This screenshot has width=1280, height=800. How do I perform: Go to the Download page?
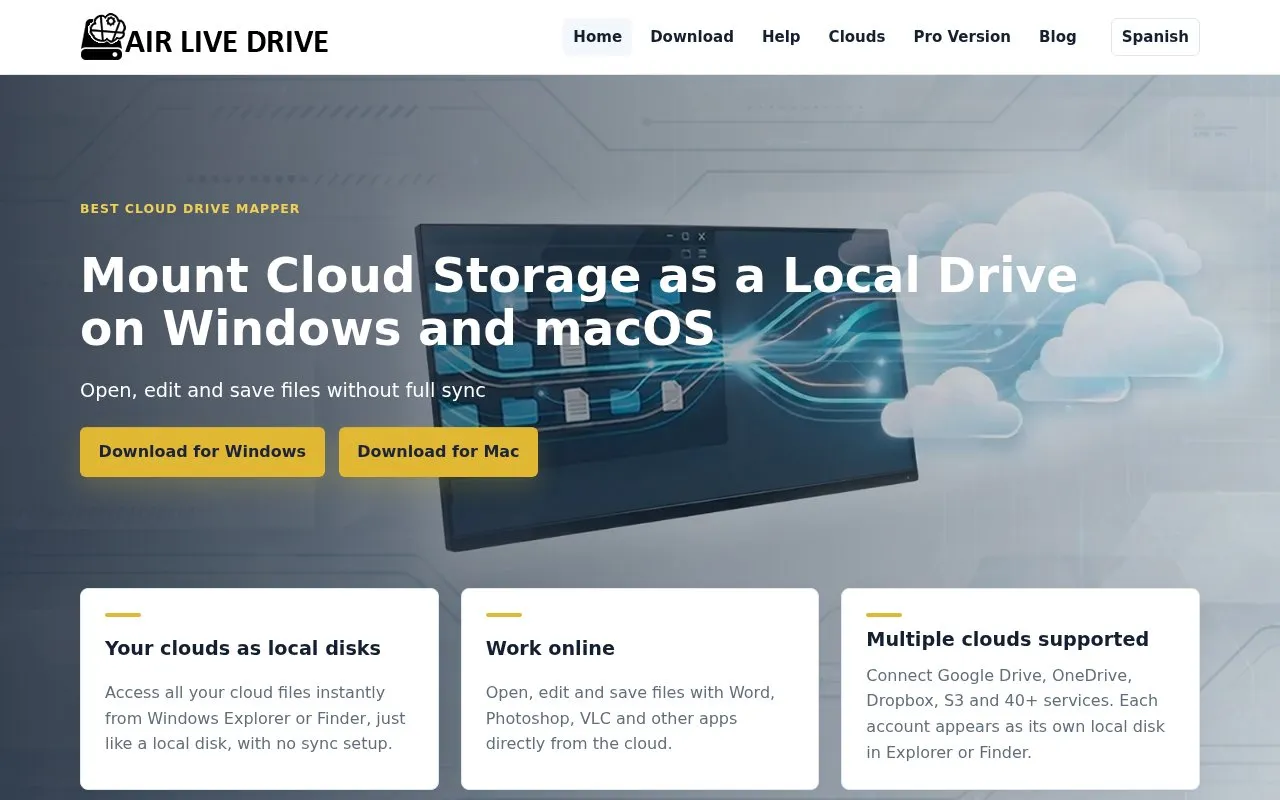tap(692, 37)
